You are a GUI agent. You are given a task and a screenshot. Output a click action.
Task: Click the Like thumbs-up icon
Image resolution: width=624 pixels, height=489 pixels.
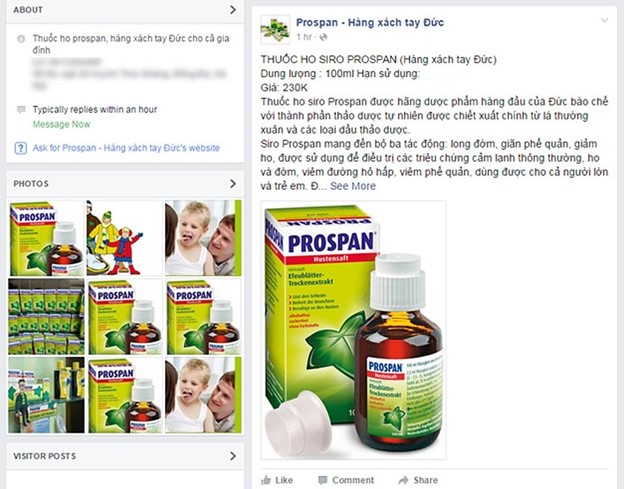(x=266, y=480)
